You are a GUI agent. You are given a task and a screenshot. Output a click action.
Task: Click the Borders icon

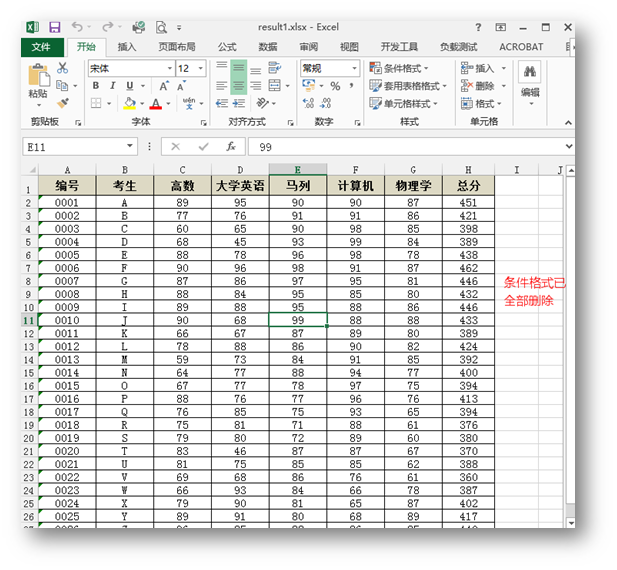coord(96,103)
